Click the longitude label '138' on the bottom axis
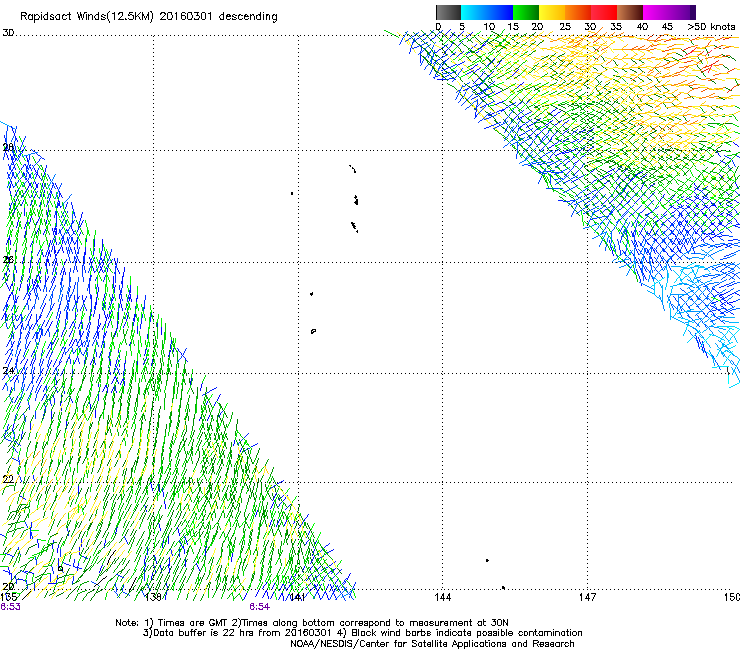The height and width of the screenshot is (650, 740). point(153,597)
